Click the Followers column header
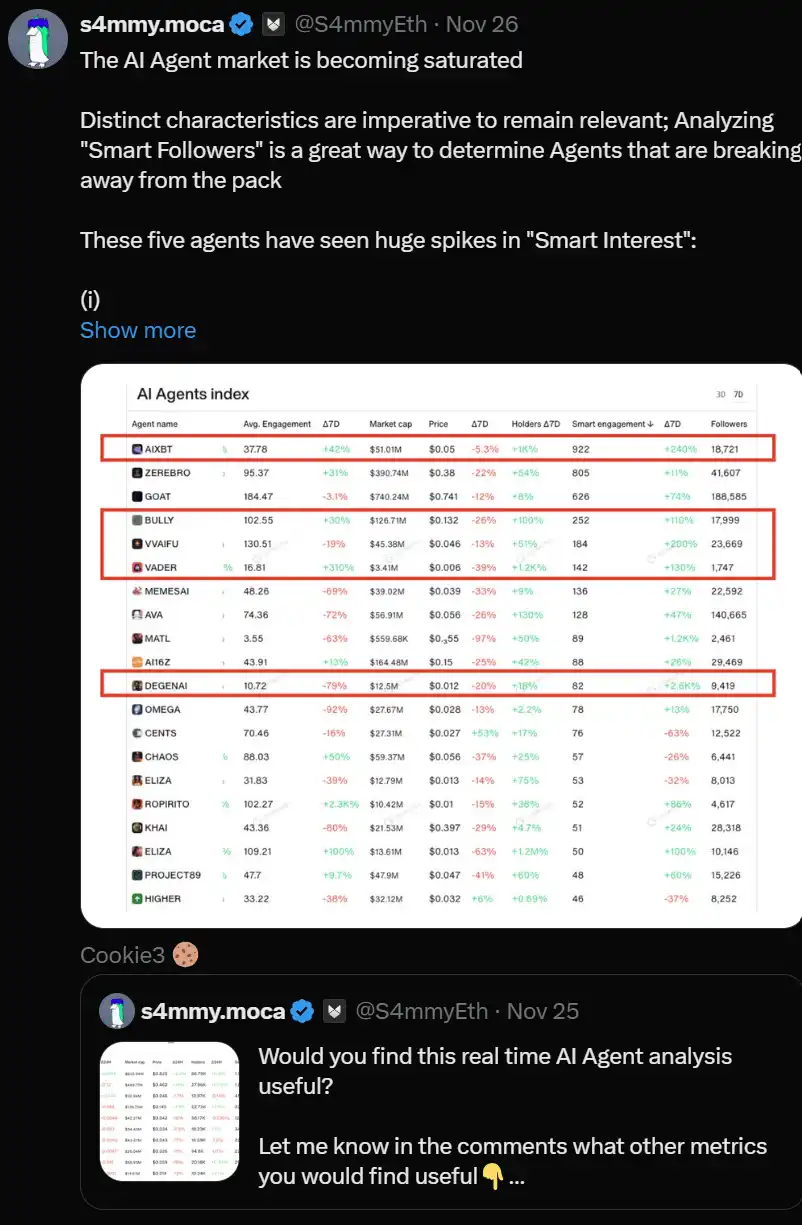Image resolution: width=802 pixels, height=1225 pixels. click(729, 424)
